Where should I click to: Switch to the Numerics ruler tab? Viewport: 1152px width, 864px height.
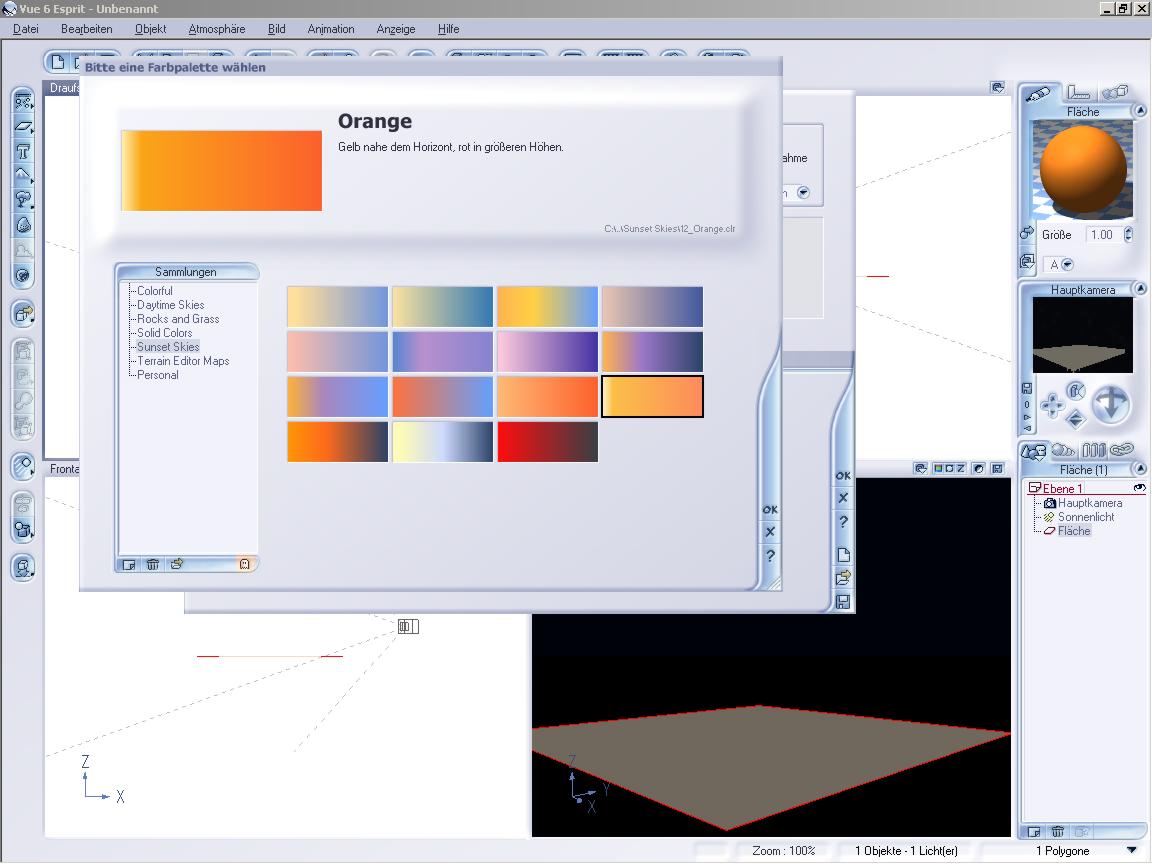[1078, 93]
